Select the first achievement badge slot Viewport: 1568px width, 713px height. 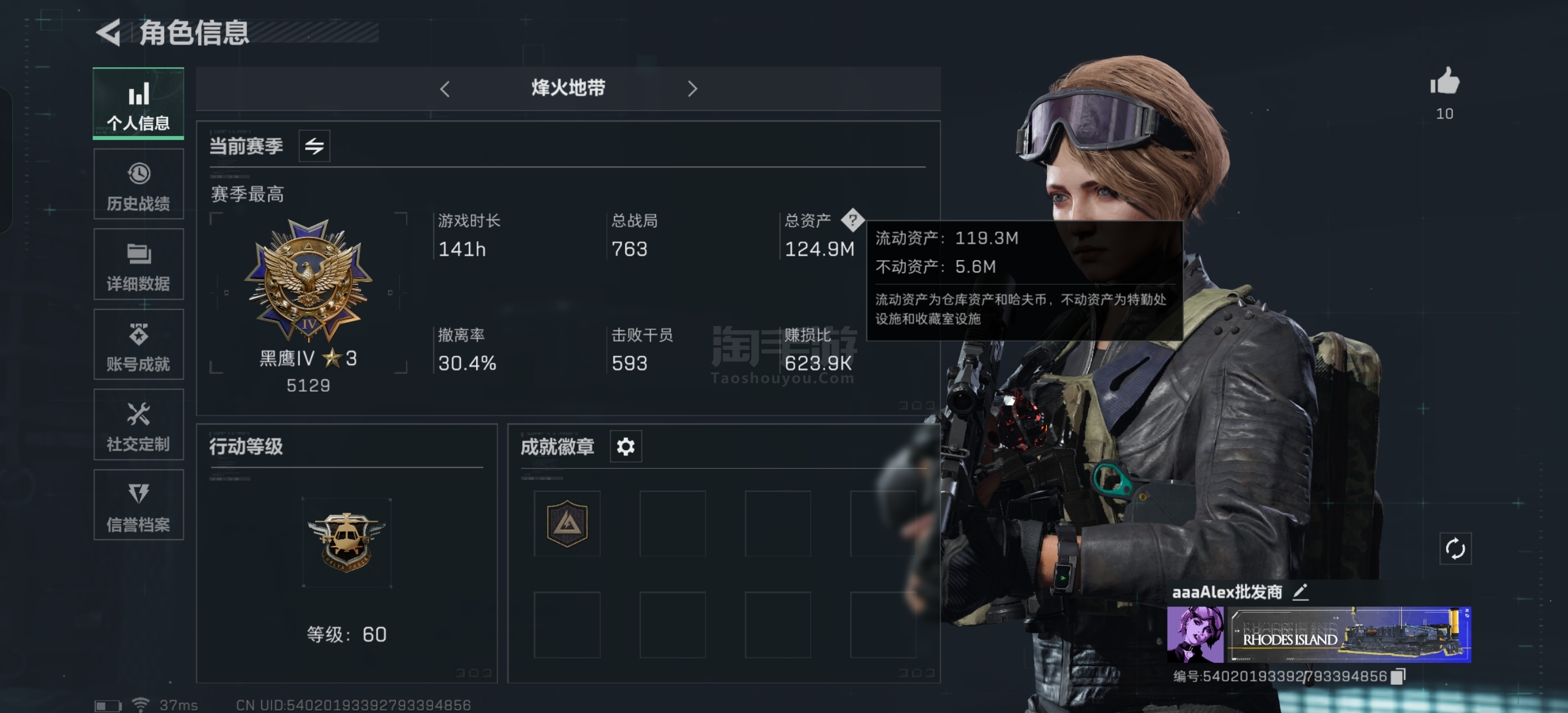[567, 523]
